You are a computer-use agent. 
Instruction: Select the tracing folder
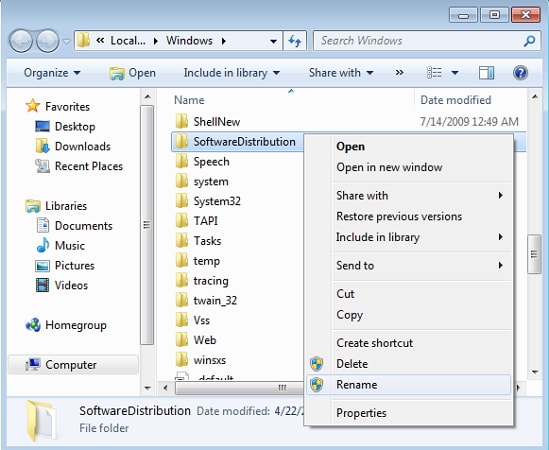pos(202,281)
